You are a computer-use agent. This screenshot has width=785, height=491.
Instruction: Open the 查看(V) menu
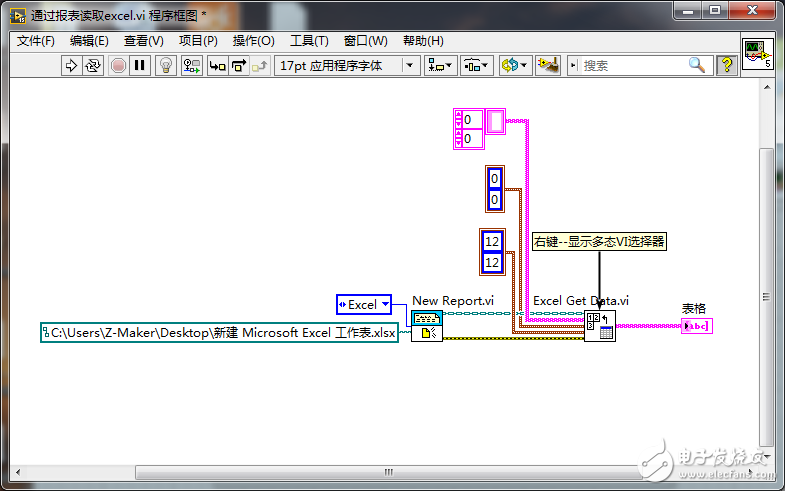pyautogui.click(x=144, y=41)
